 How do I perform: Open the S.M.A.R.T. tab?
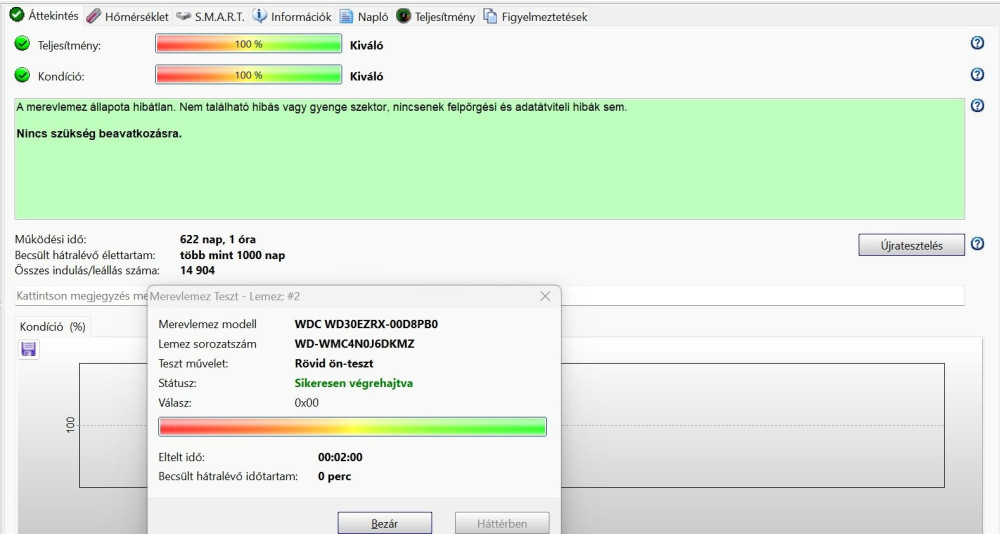click(210, 17)
